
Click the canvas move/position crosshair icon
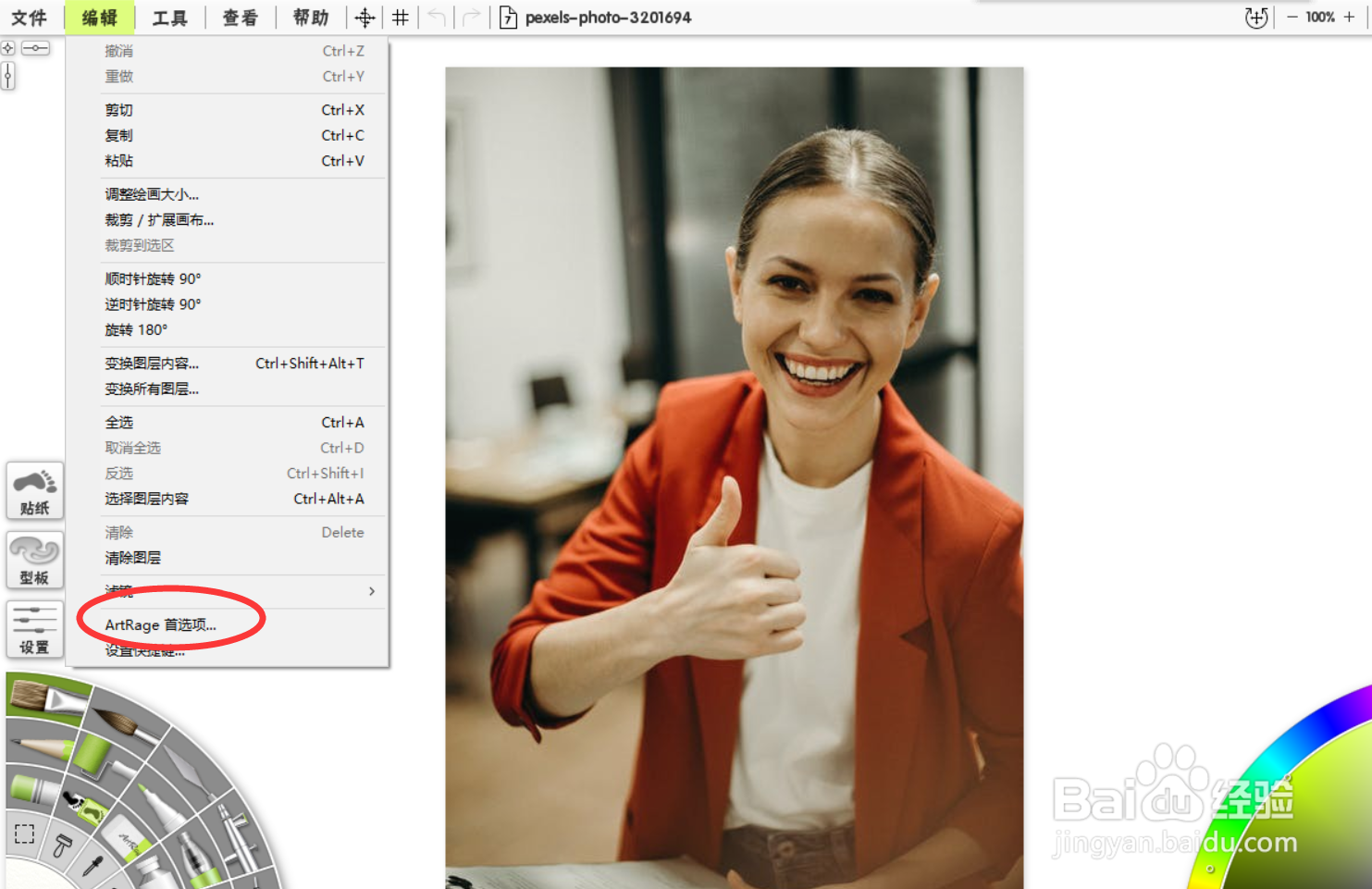click(x=365, y=18)
